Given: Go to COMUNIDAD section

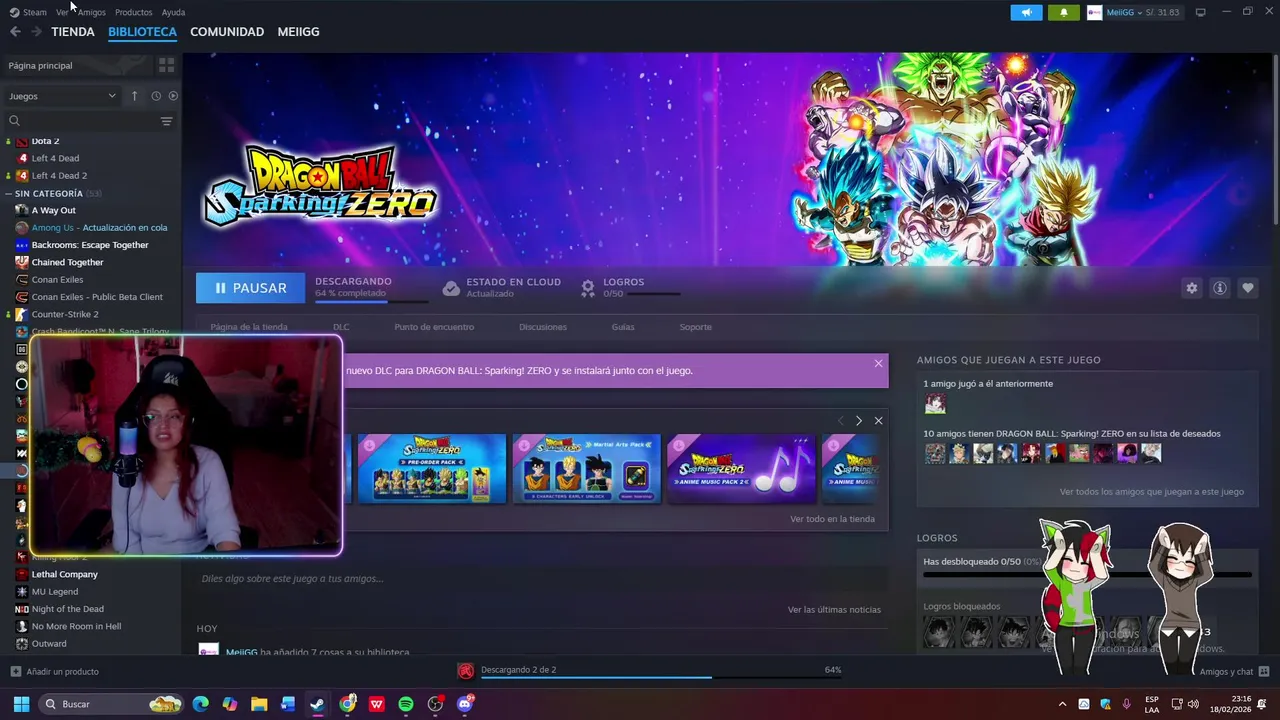Looking at the screenshot, I should click(x=227, y=32).
